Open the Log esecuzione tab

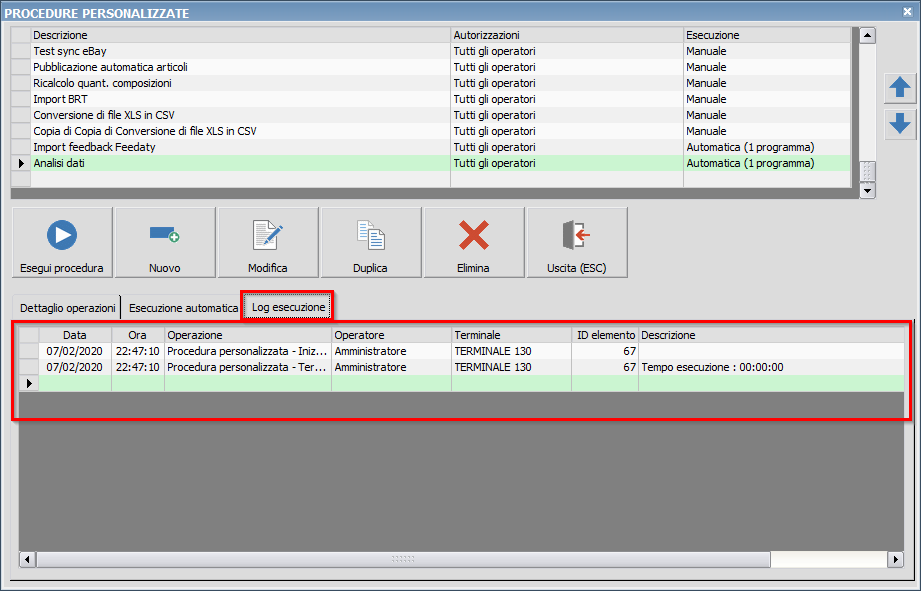288,307
